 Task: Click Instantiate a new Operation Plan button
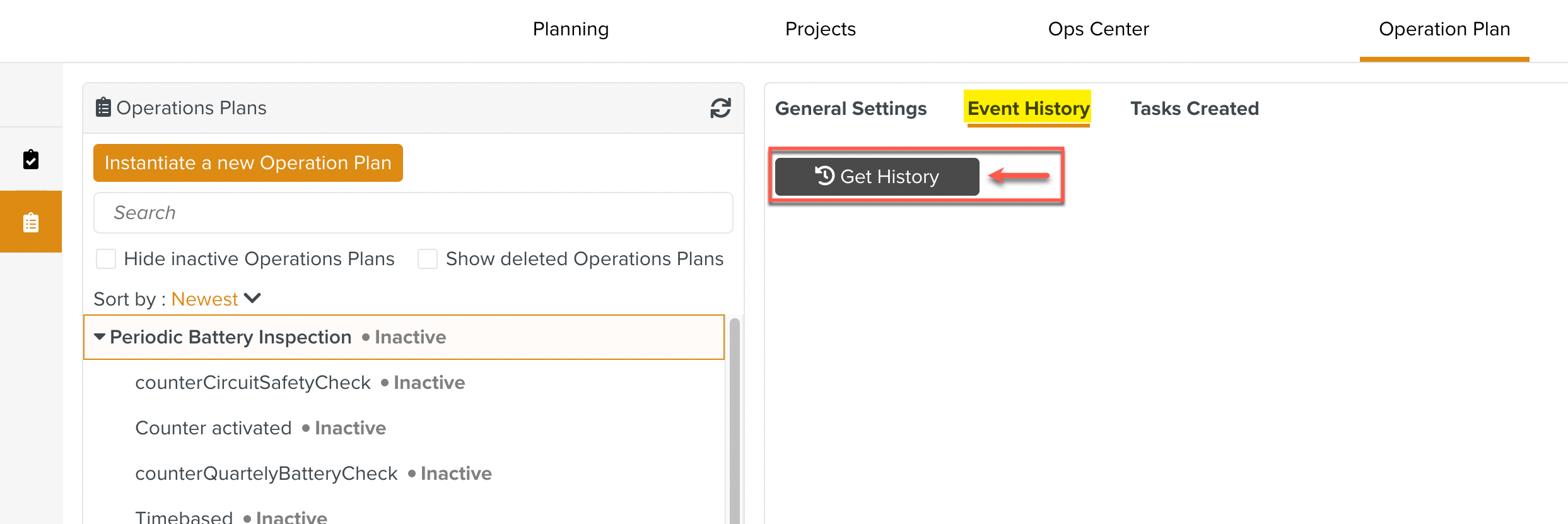coord(248,163)
